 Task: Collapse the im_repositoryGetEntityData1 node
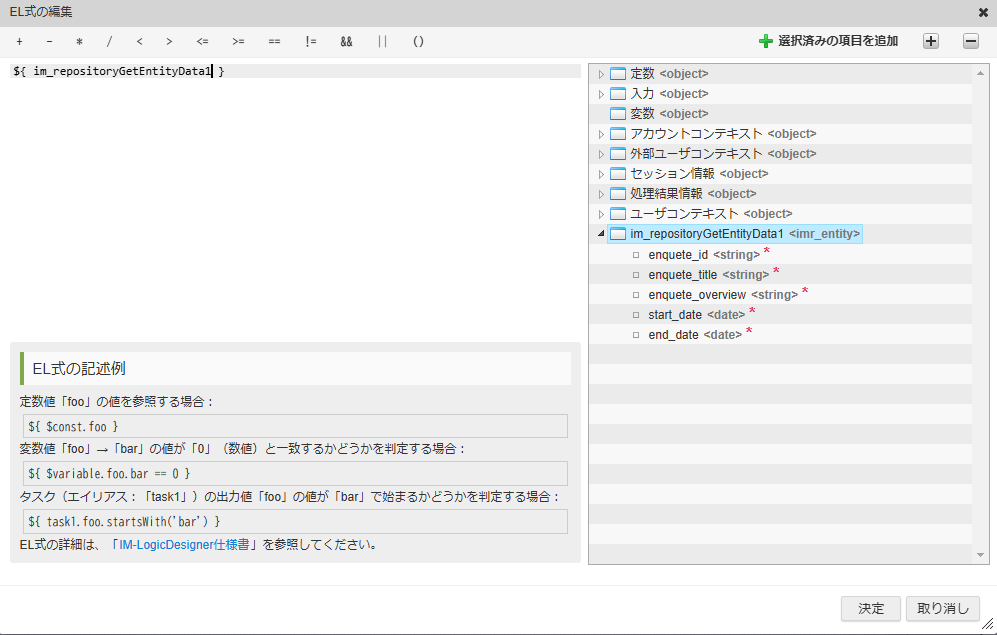point(601,234)
